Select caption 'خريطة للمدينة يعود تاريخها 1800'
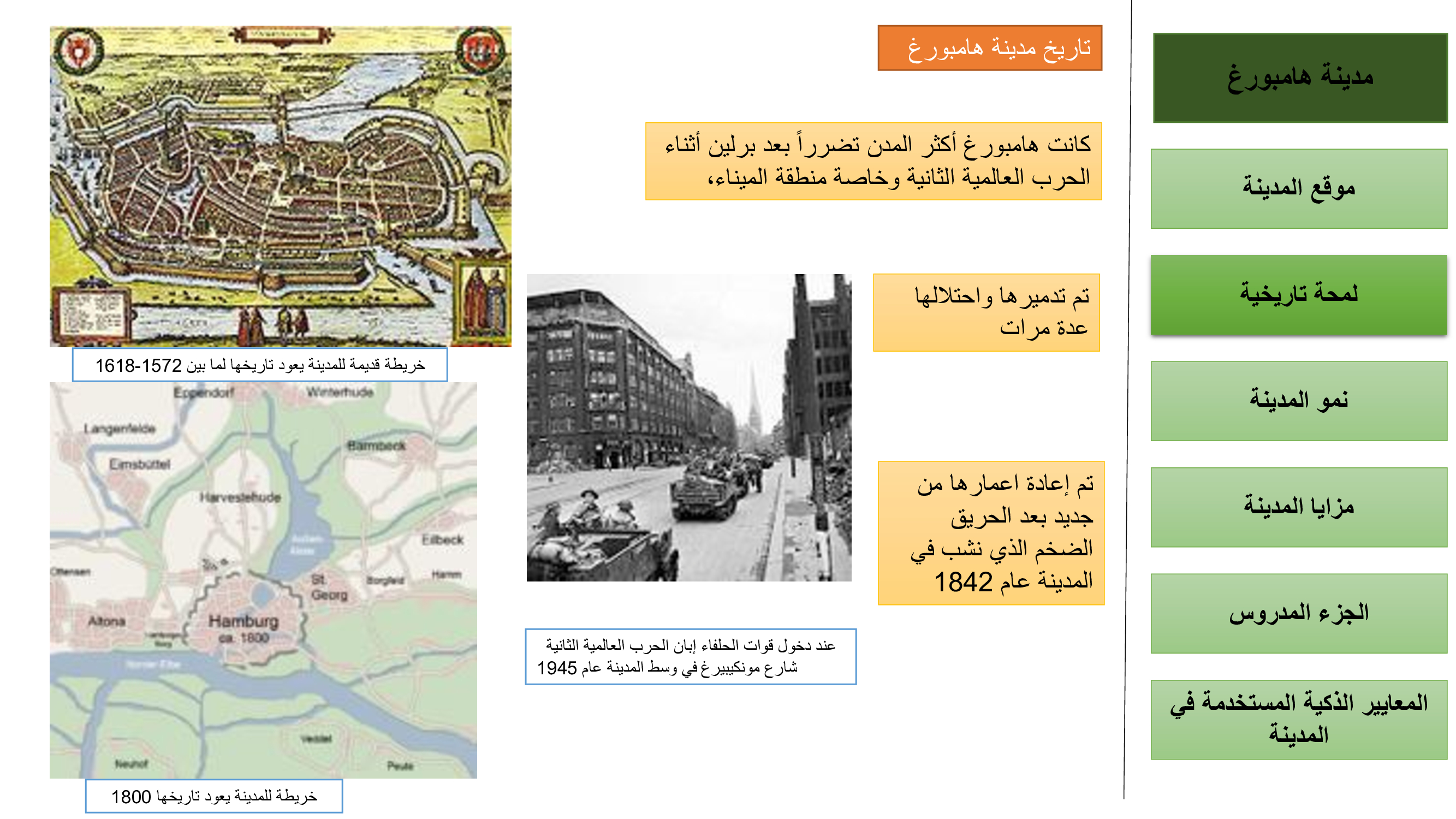1456x819 pixels. tap(215, 797)
